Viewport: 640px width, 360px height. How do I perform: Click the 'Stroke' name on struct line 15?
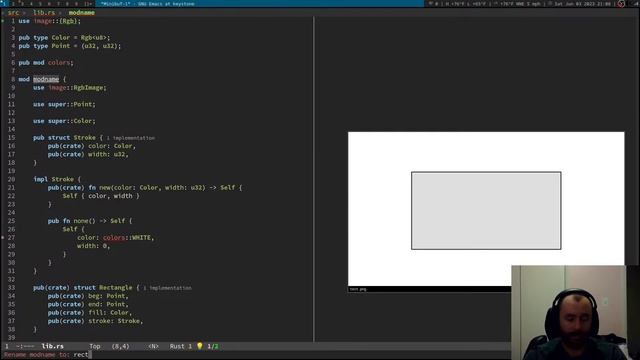tap(84, 138)
